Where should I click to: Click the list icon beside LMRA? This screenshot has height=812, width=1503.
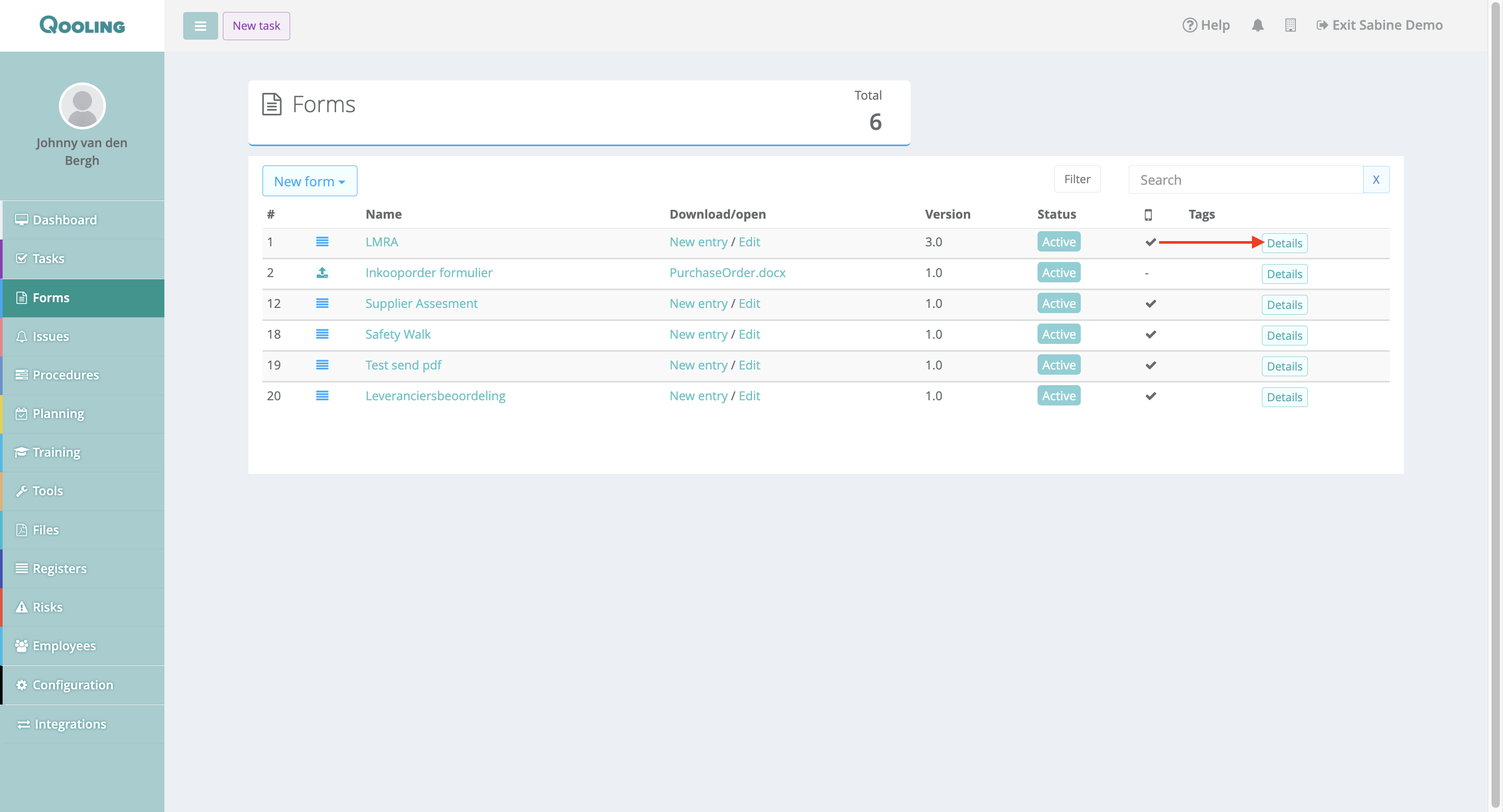tap(322, 242)
